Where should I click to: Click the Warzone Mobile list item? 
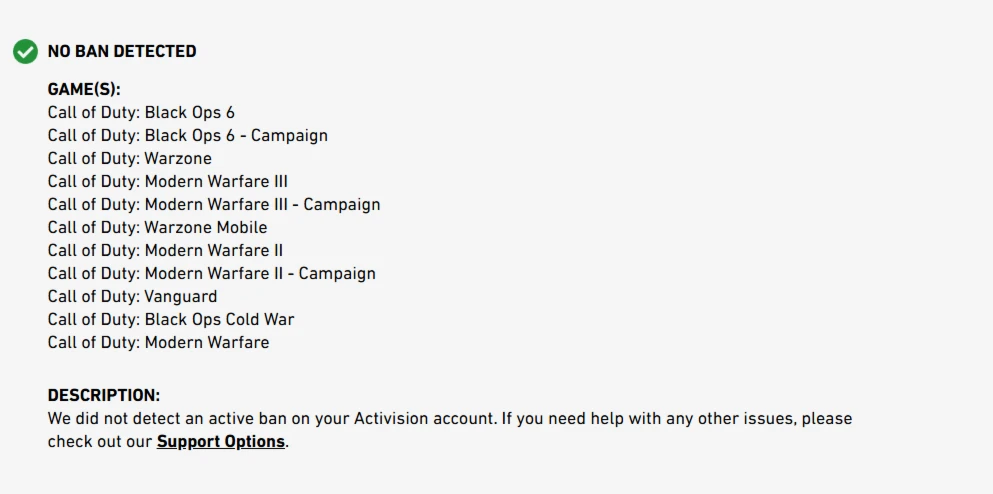tap(158, 227)
